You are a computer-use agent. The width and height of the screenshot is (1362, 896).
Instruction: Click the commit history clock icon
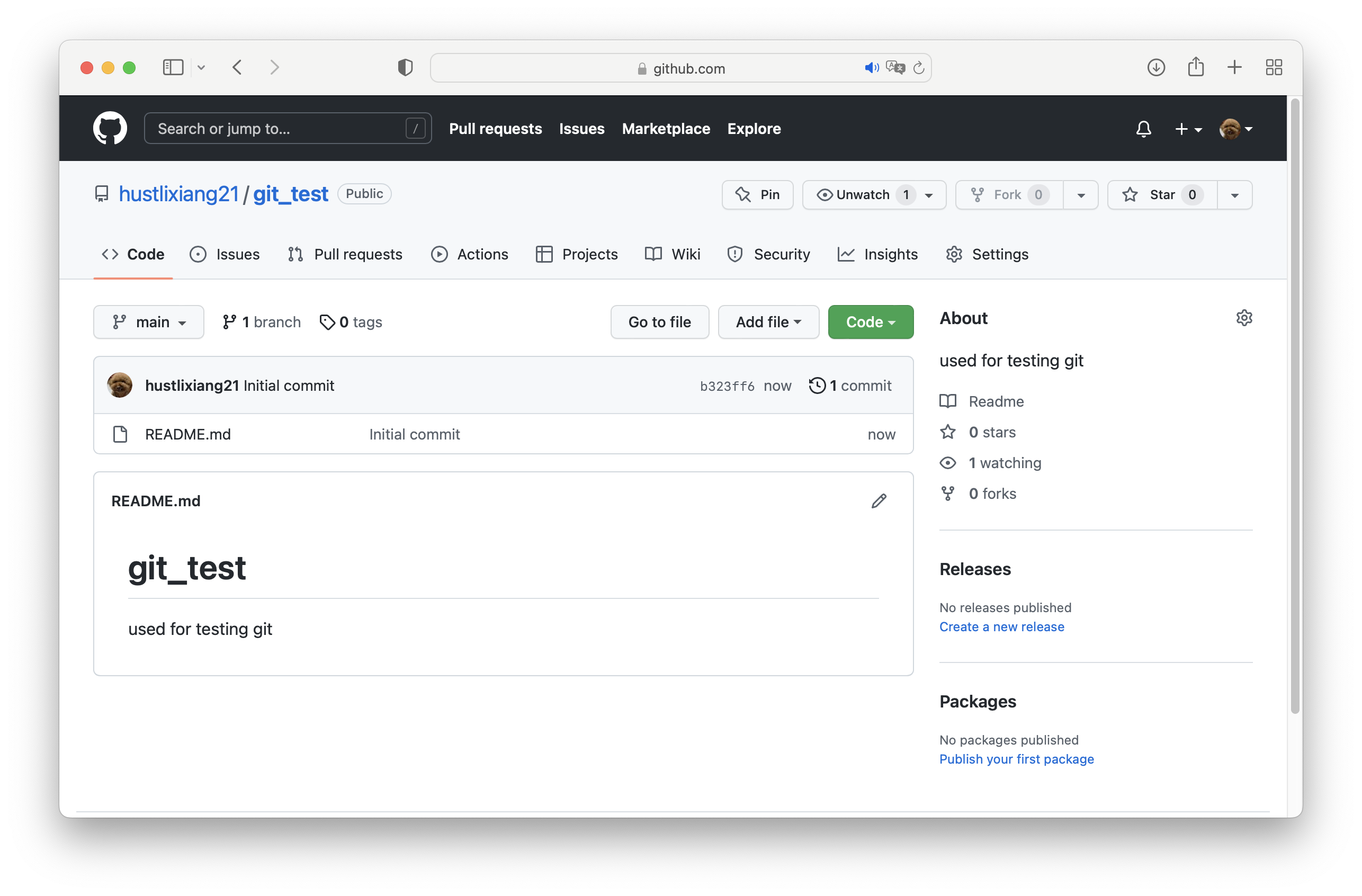[817, 386]
